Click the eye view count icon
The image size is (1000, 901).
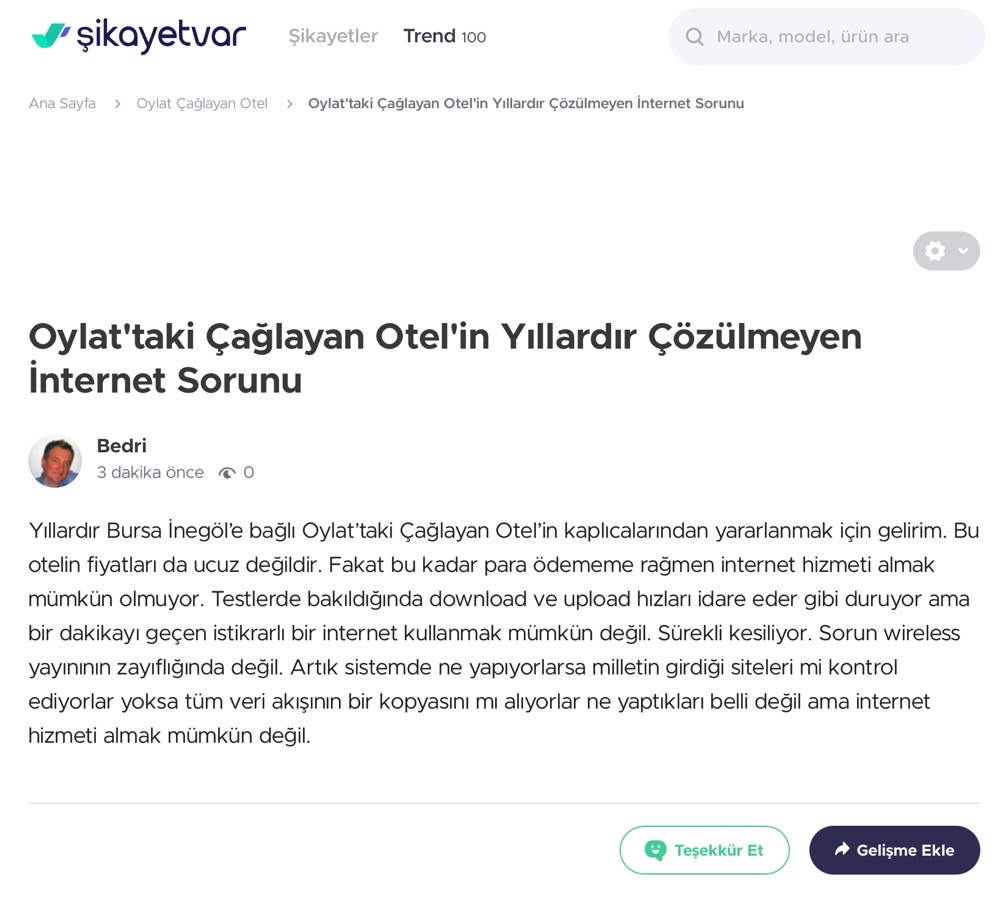tap(227, 473)
